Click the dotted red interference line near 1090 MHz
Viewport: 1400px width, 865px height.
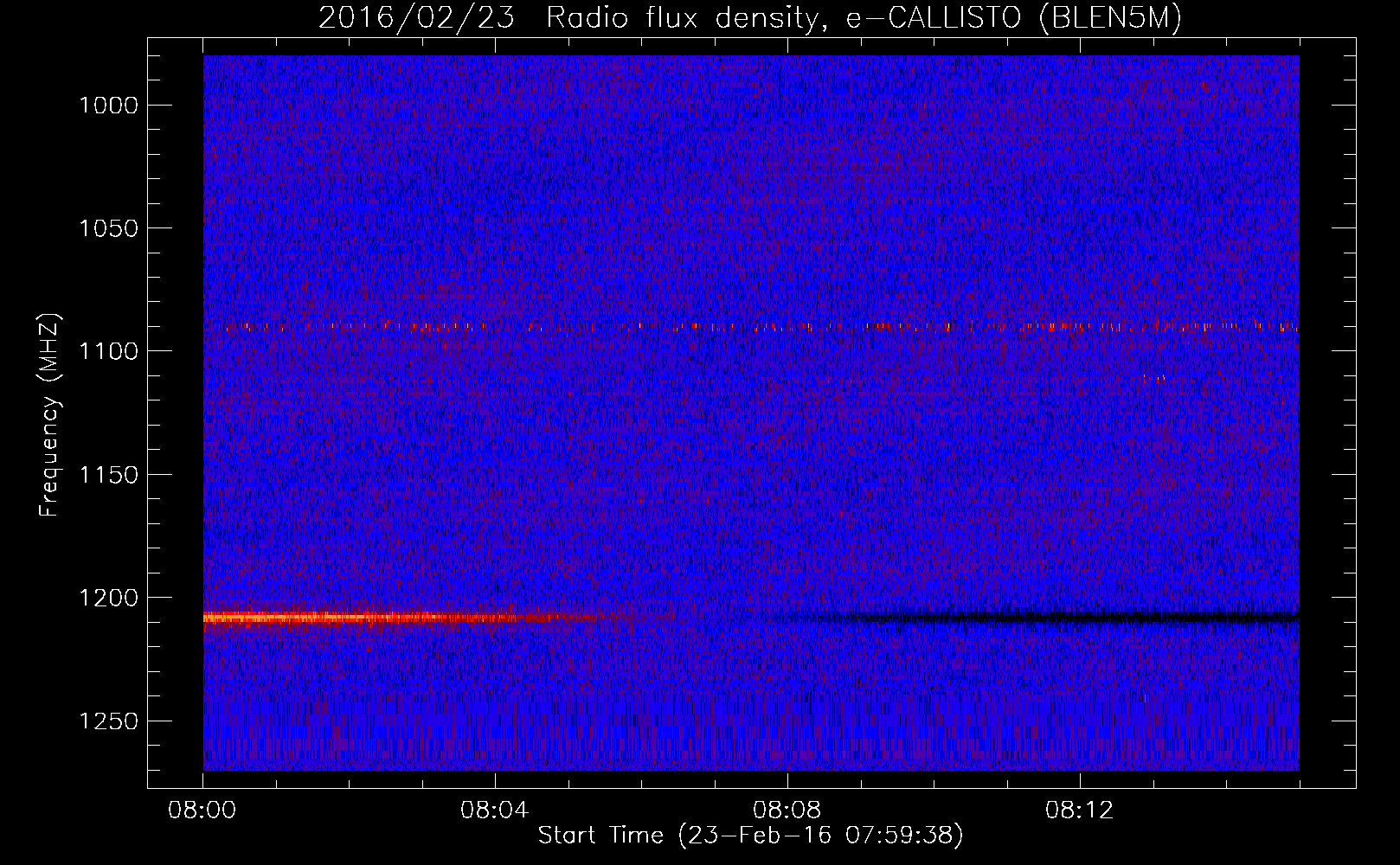pos(761,327)
